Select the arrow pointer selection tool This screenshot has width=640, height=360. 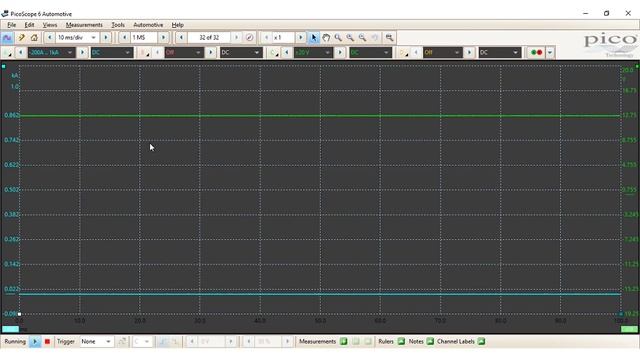[313, 38]
